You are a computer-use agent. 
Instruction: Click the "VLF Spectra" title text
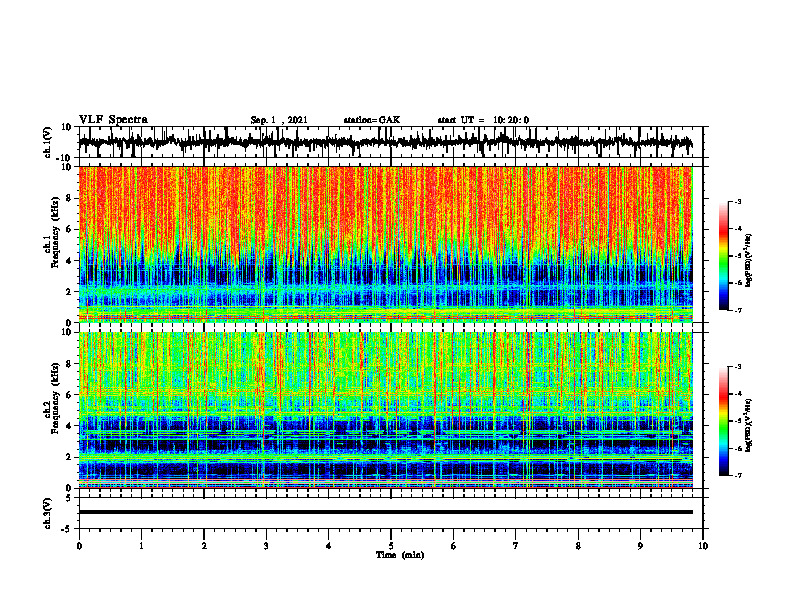113,120
